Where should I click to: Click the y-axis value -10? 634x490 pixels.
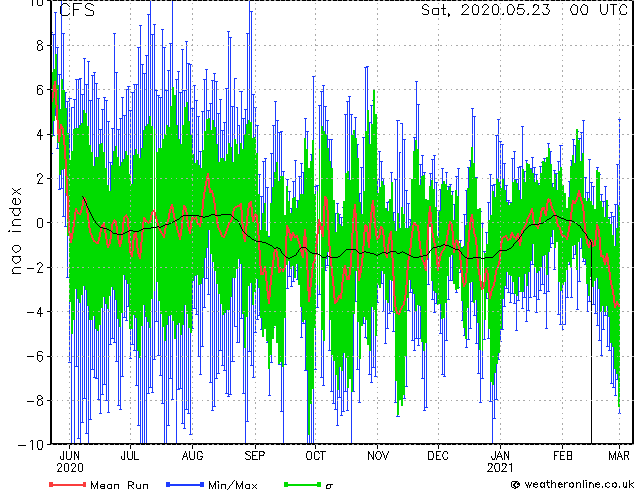click(x=31, y=445)
